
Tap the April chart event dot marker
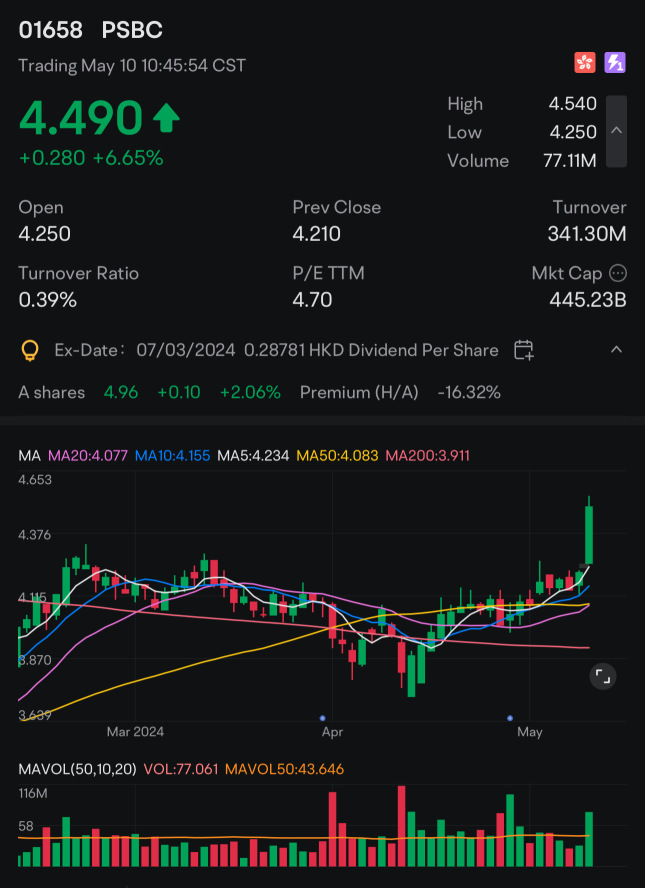coord(322,718)
